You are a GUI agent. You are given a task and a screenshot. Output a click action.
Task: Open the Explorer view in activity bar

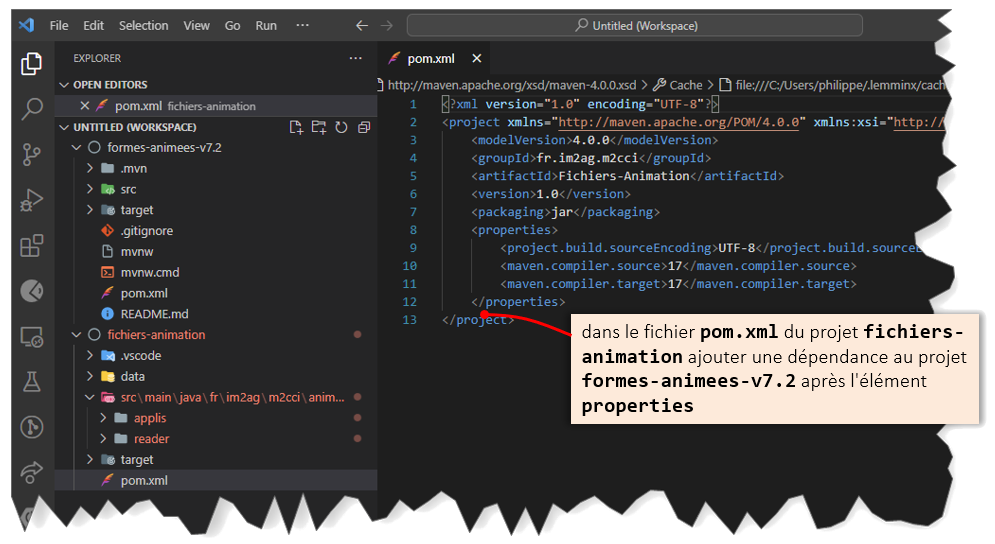coord(31,65)
